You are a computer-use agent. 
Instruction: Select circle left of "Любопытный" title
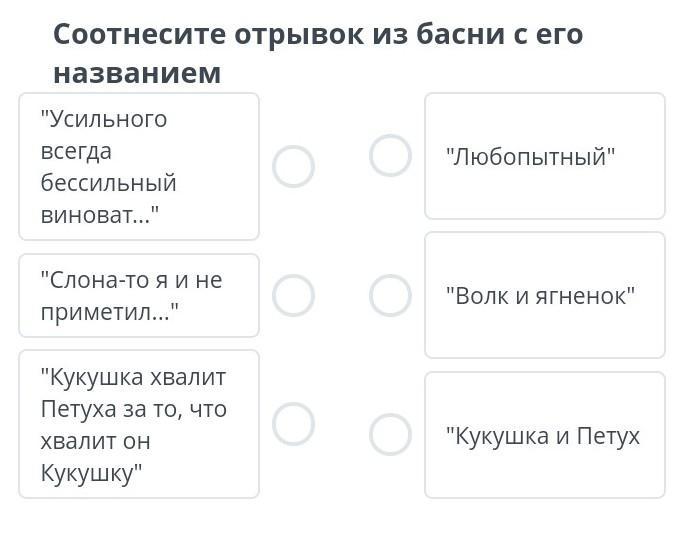391,155
